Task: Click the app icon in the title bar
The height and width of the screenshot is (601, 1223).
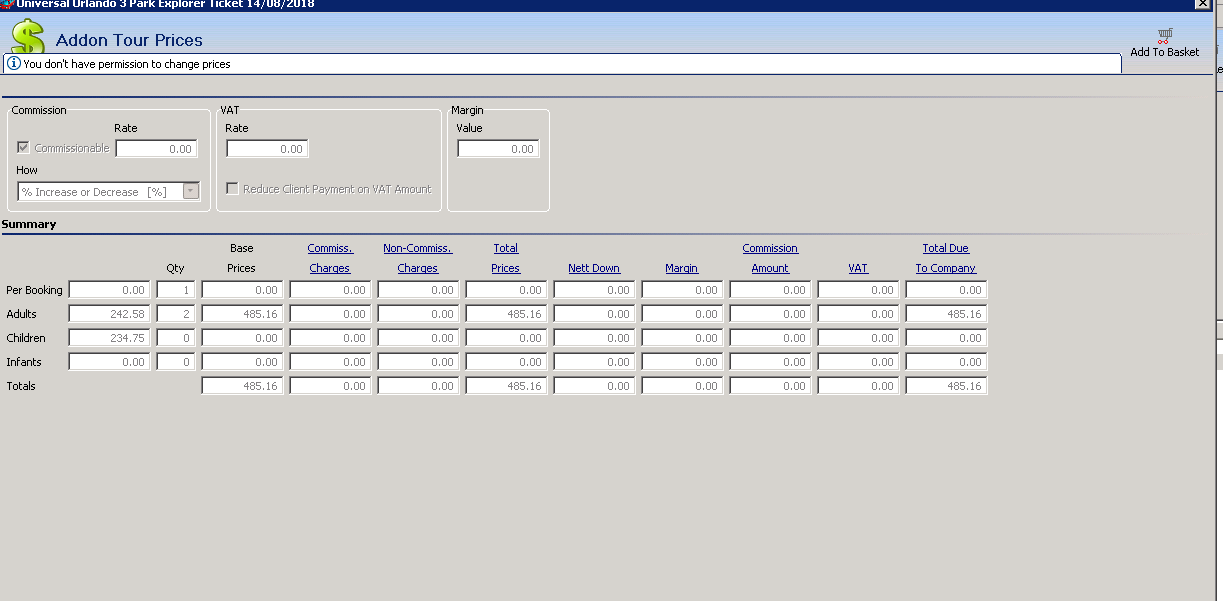Action: (7, 4)
